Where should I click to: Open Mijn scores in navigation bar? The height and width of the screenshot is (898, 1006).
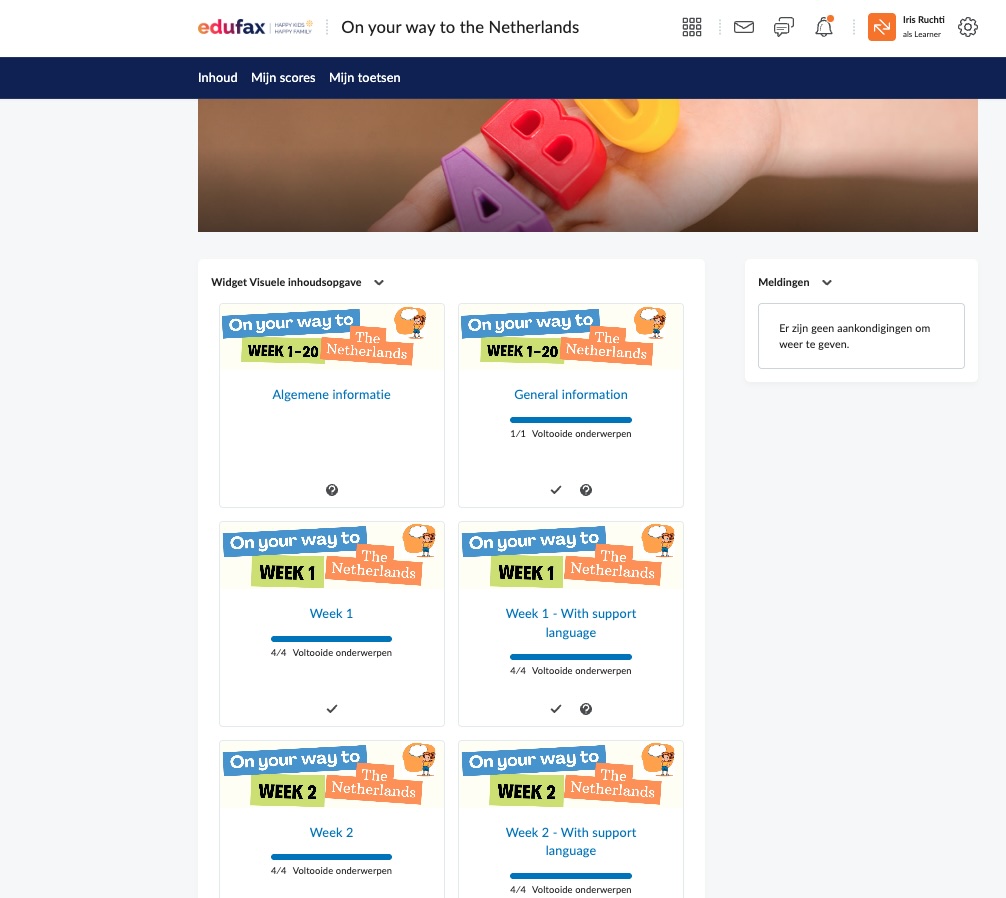(283, 78)
